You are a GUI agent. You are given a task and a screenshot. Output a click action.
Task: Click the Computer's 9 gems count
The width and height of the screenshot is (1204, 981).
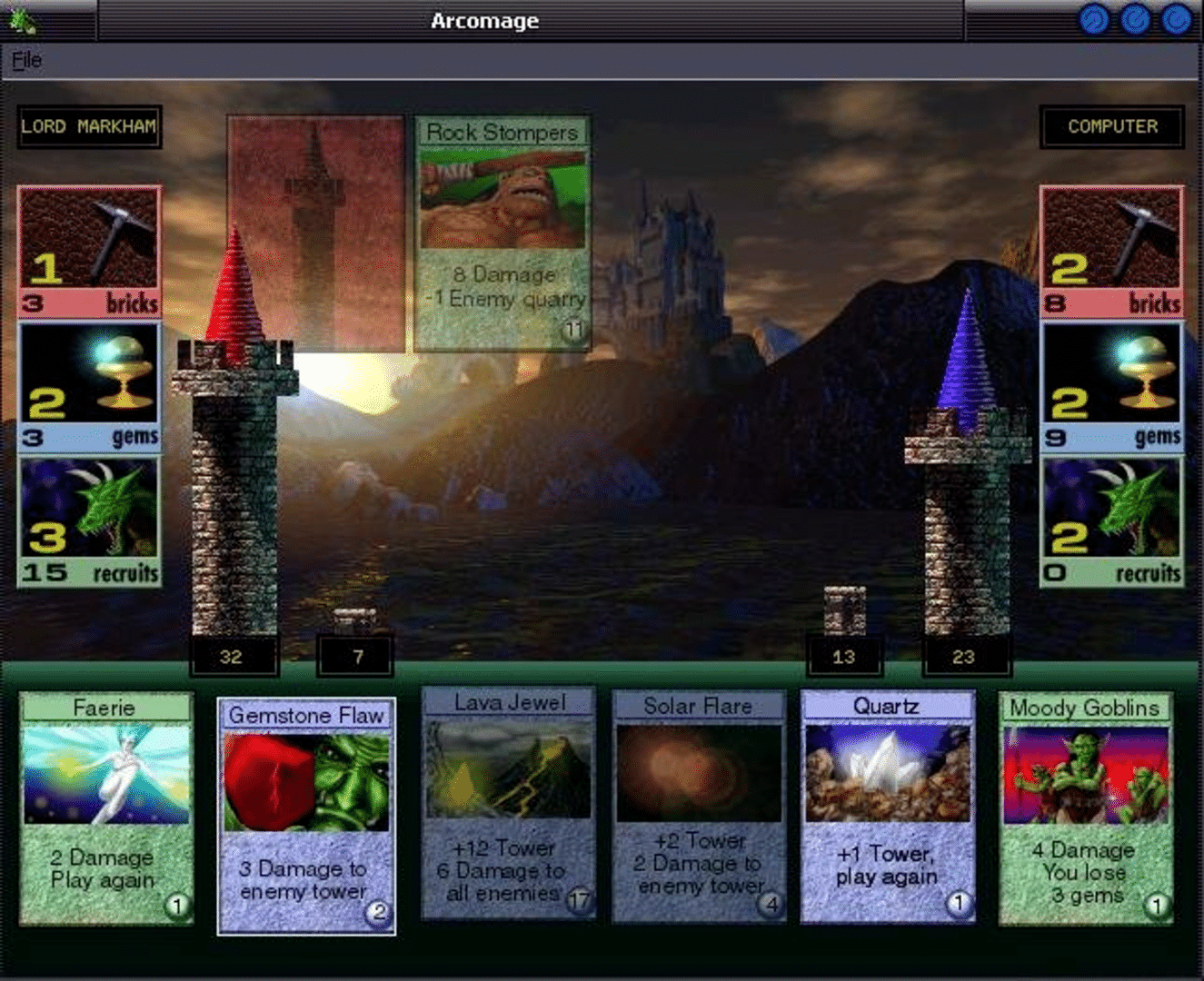point(1054,438)
